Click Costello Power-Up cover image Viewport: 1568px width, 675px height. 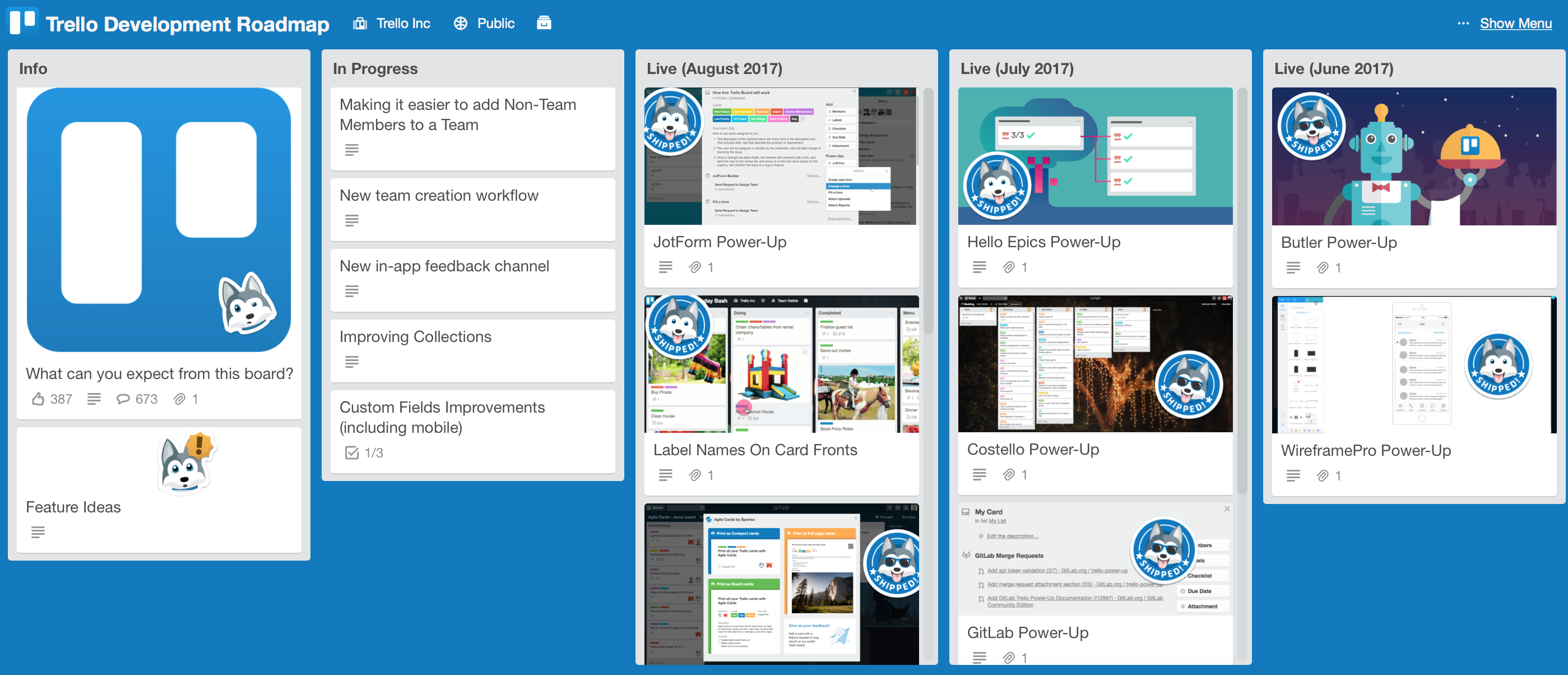pos(1095,364)
